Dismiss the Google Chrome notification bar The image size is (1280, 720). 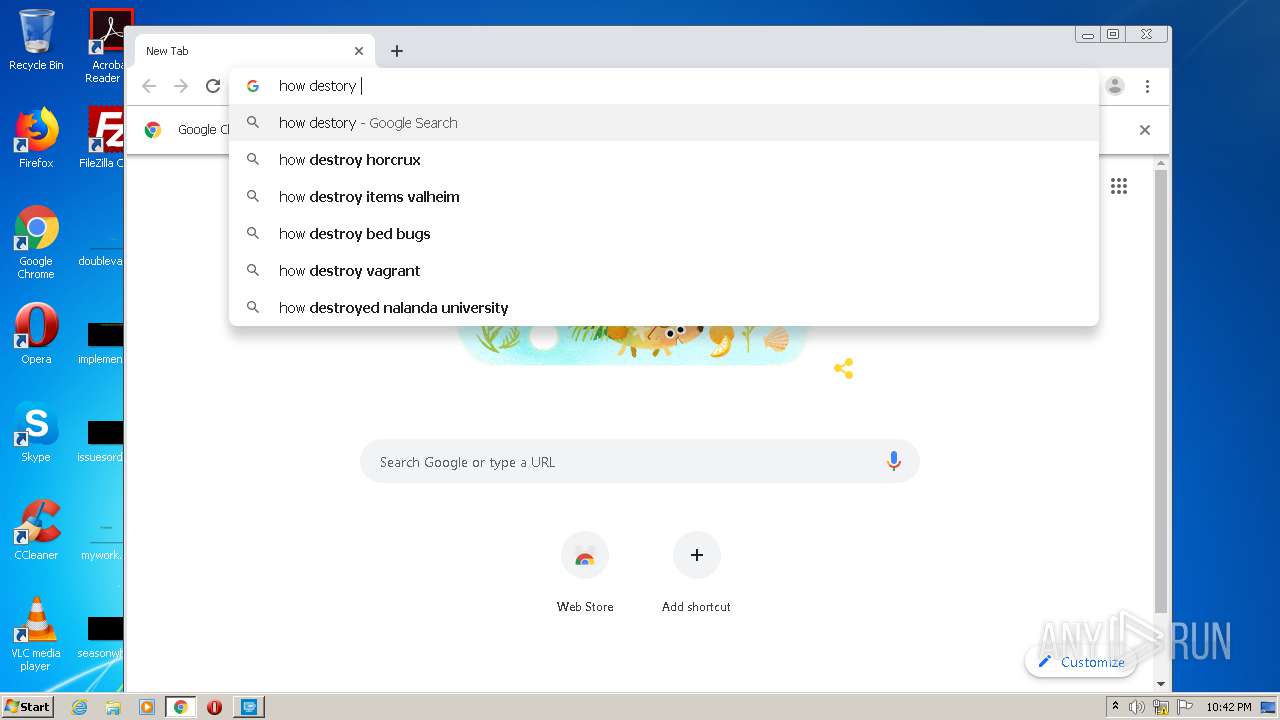coord(1145,130)
